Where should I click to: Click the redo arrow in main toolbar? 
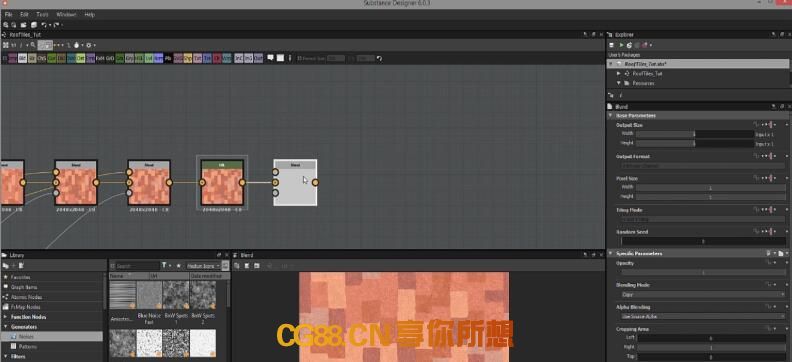coord(57,25)
